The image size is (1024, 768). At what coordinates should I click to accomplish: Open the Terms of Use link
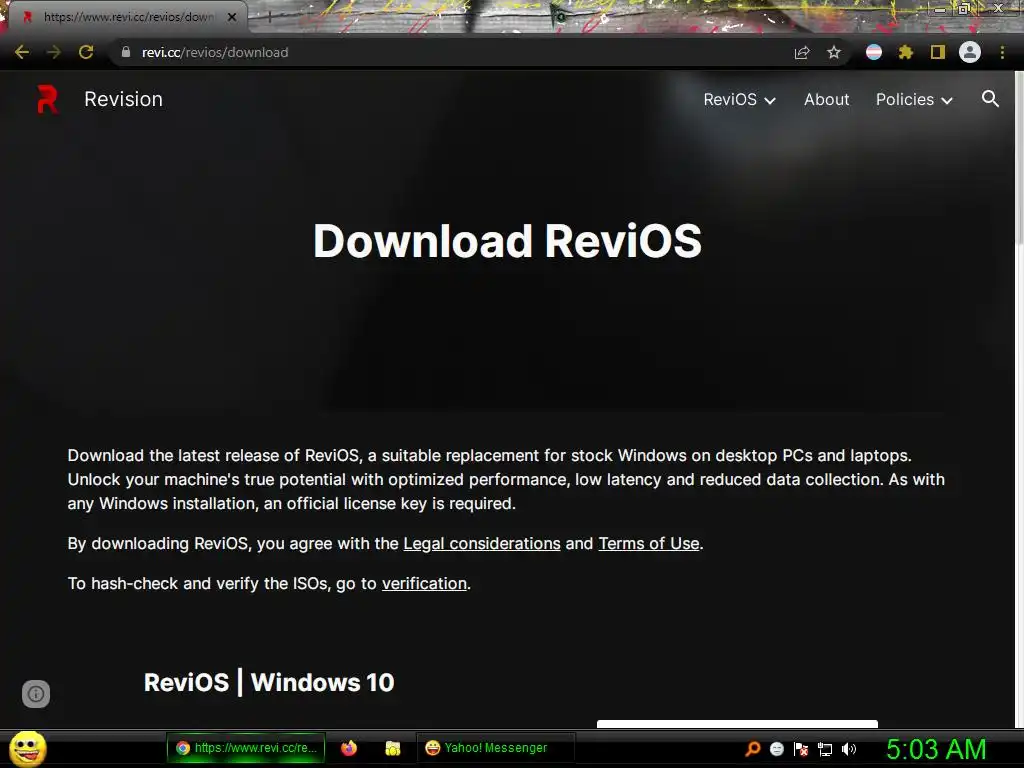pyautogui.click(x=648, y=543)
